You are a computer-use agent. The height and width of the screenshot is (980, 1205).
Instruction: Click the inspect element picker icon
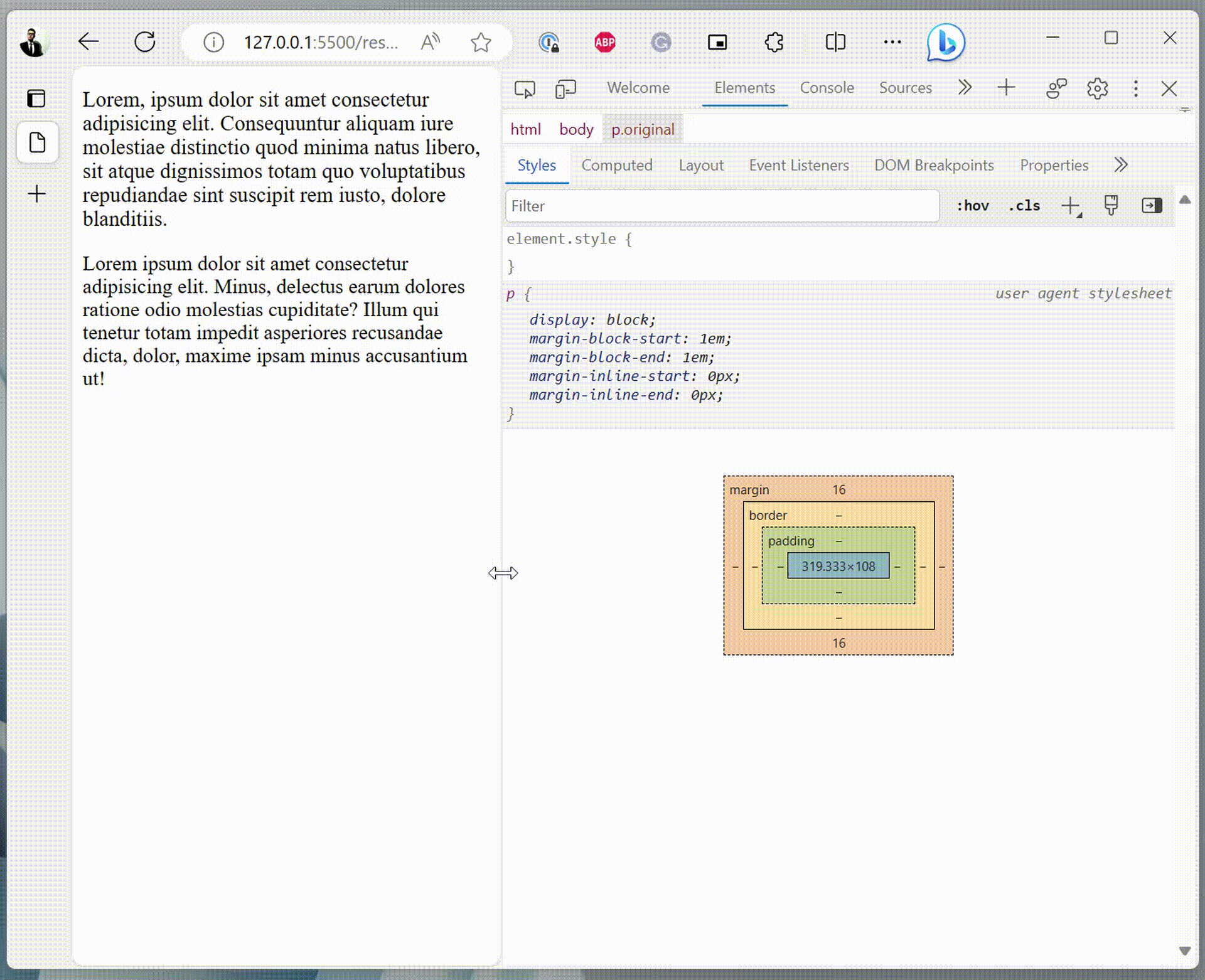[x=525, y=88]
